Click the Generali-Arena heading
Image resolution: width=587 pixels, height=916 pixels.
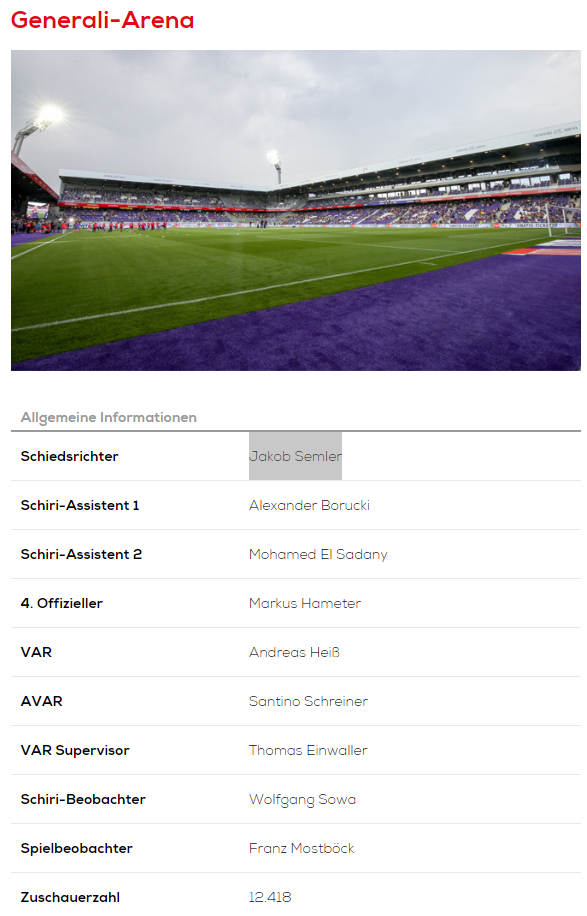(x=102, y=20)
